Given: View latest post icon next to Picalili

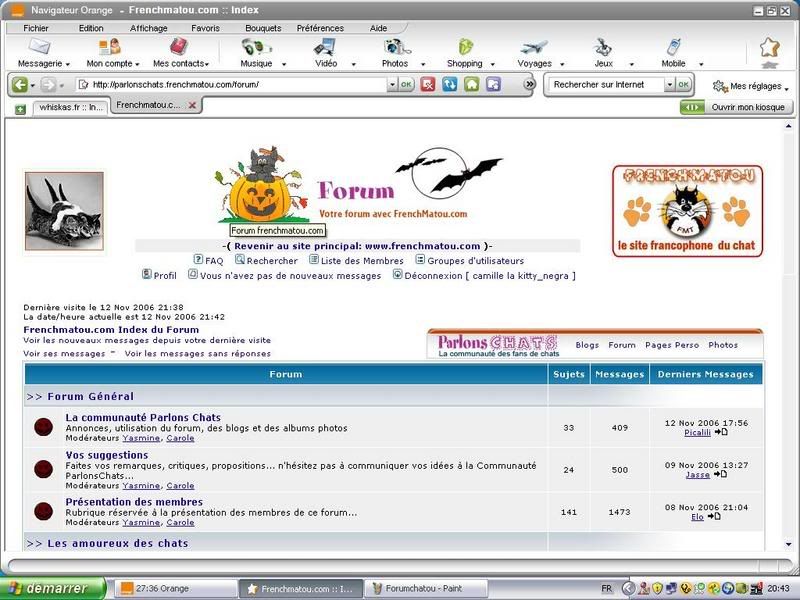Looking at the screenshot, I should click(x=720, y=432).
